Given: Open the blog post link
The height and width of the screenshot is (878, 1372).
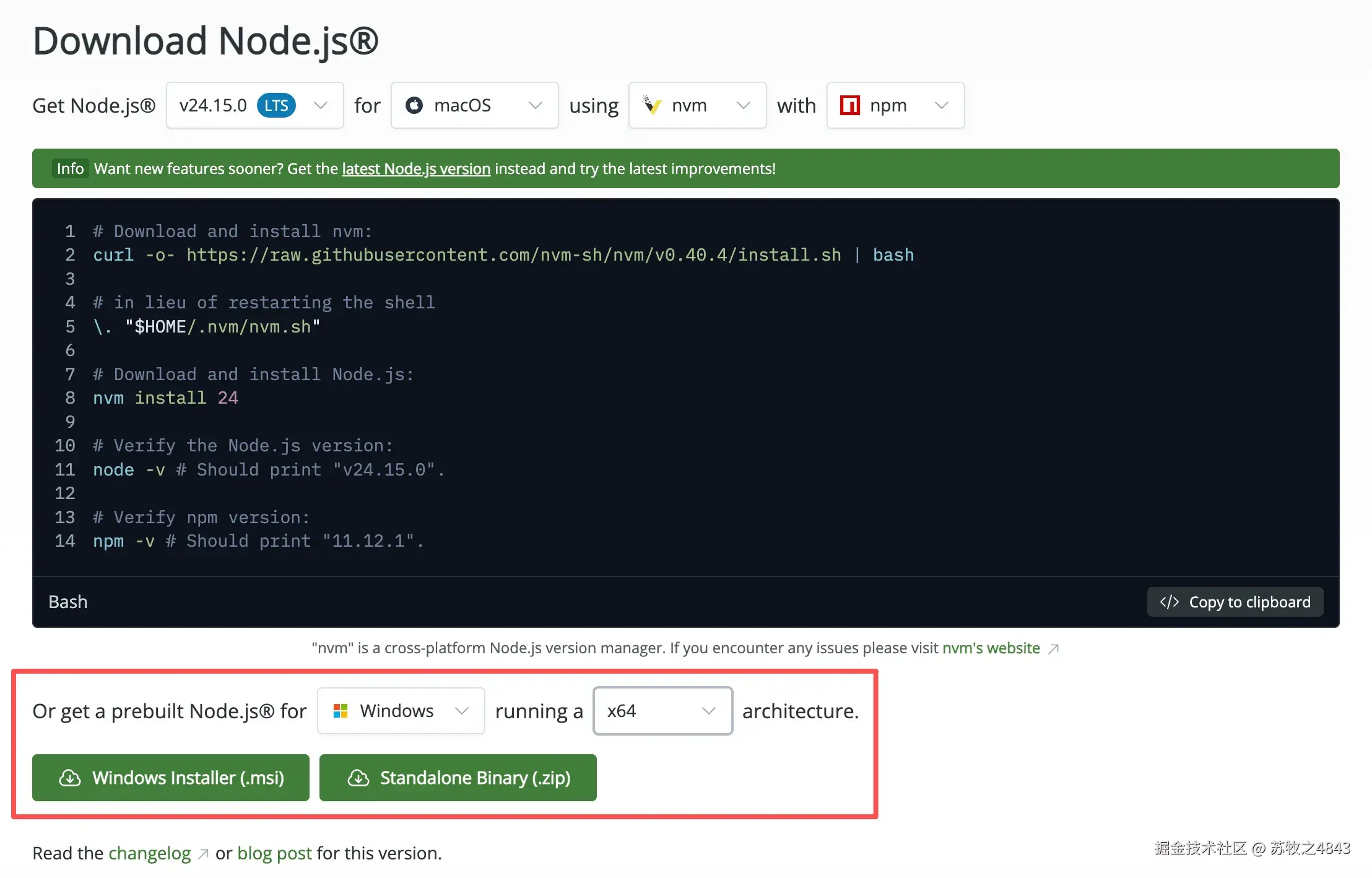Looking at the screenshot, I should tap(274, 853).
